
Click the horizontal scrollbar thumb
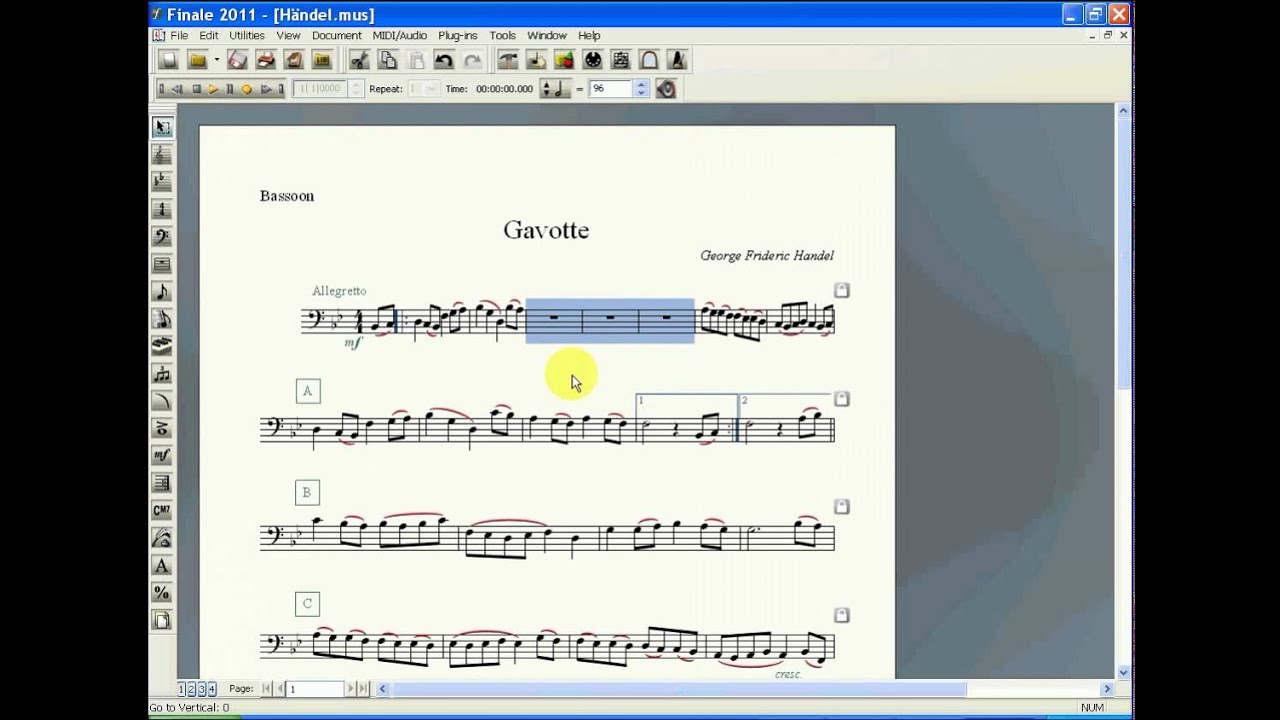pos(677,689)
